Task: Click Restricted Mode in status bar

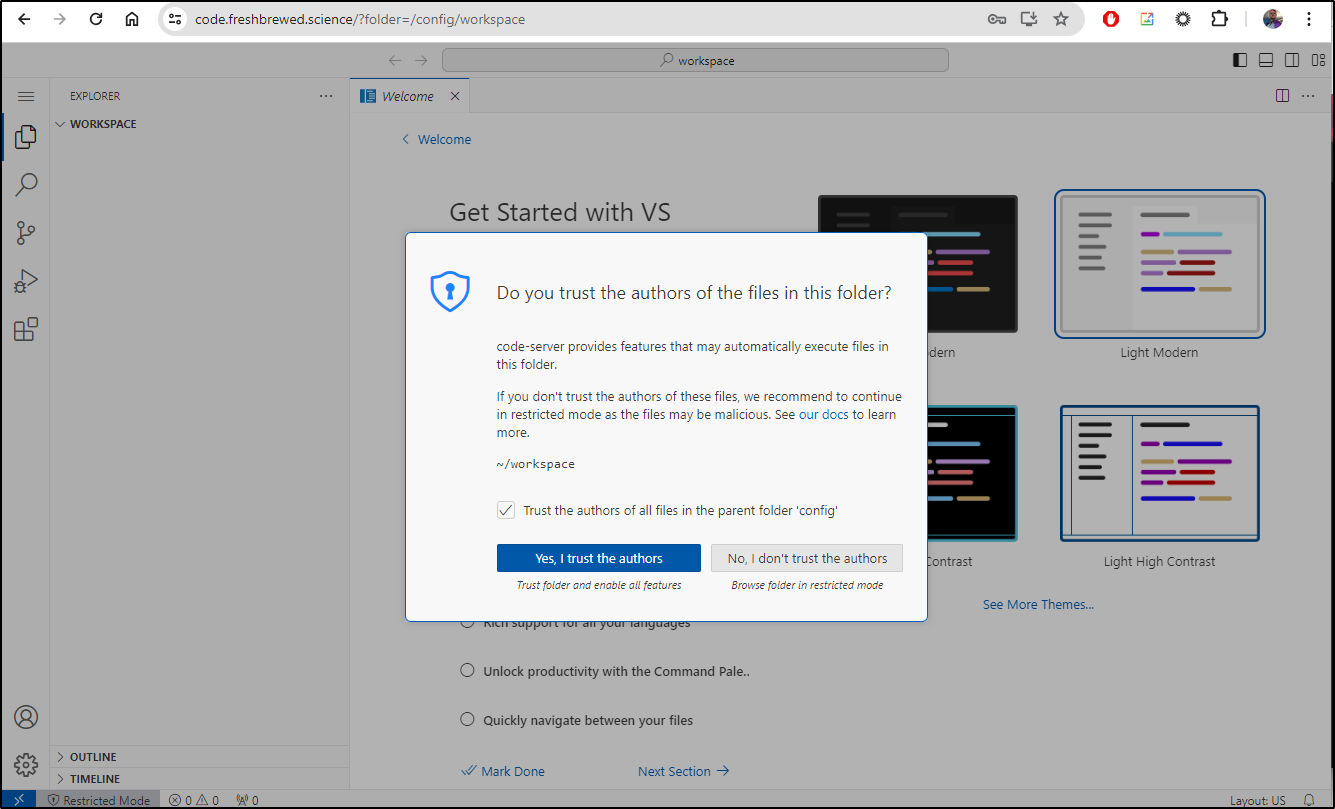Action: tap(99, 800)
